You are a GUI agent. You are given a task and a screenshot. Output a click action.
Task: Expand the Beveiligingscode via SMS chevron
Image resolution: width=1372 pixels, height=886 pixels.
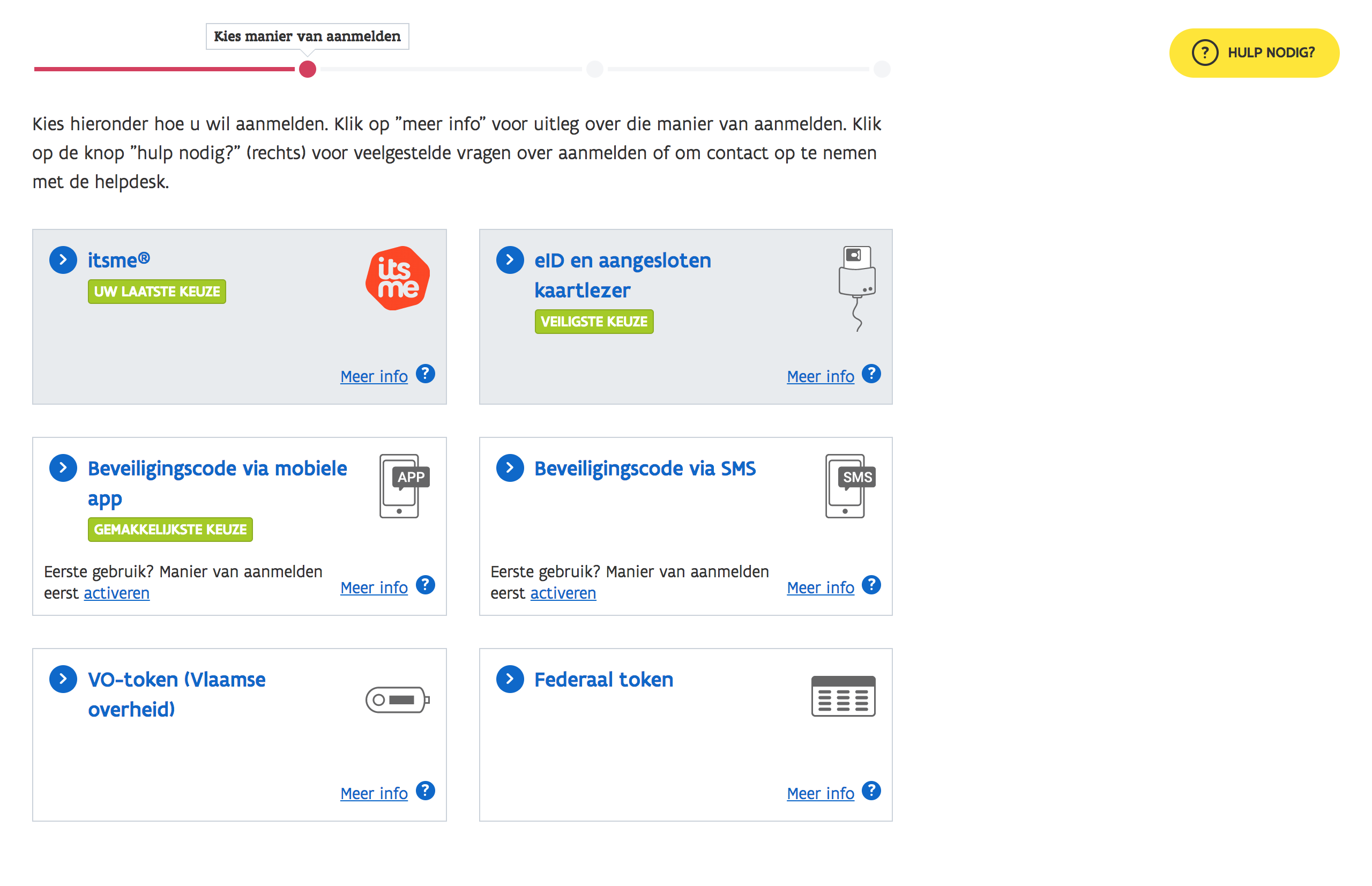click(510, 468)
